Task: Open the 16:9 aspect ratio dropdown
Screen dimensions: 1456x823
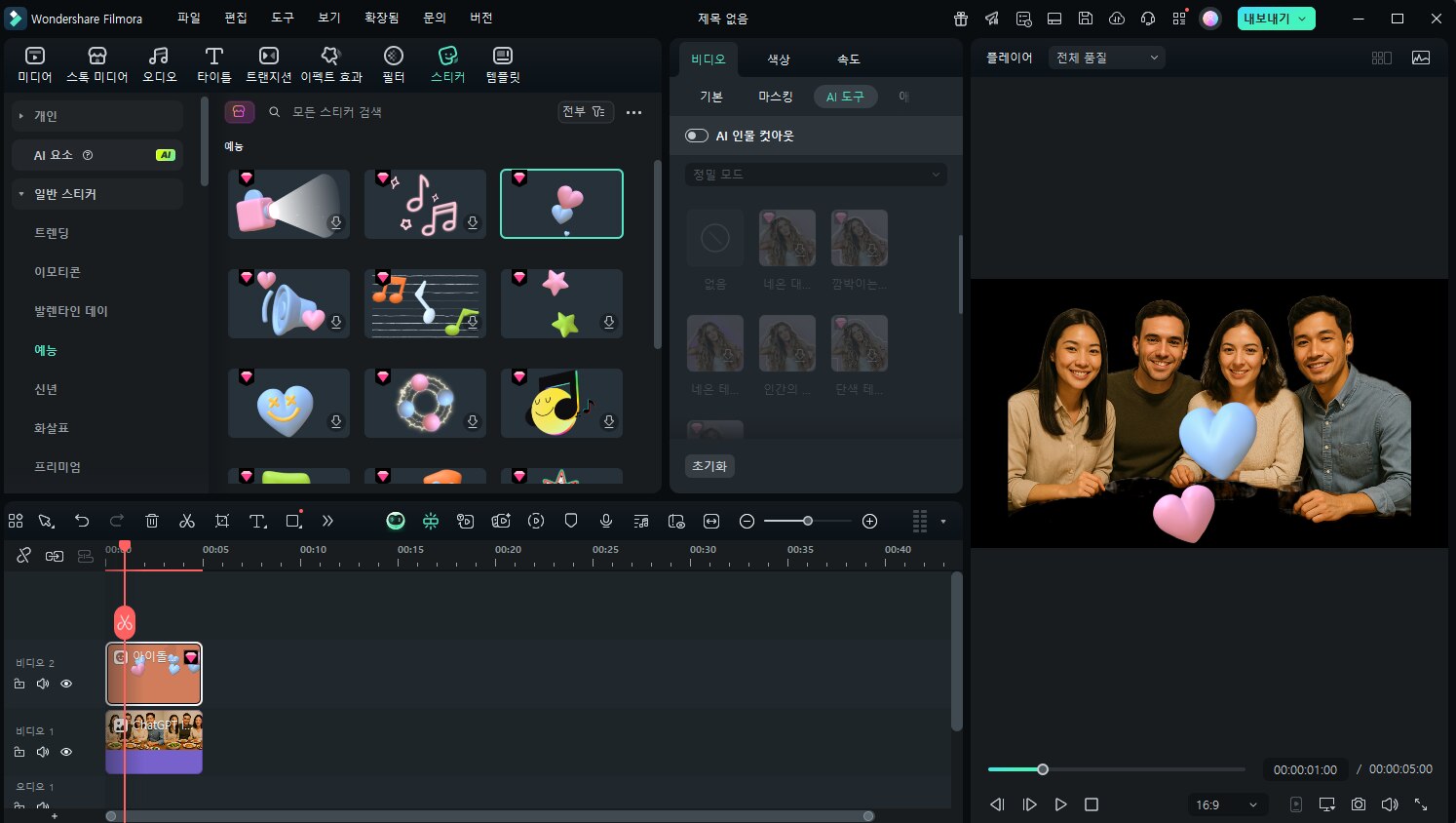Action: (1226, 804)
